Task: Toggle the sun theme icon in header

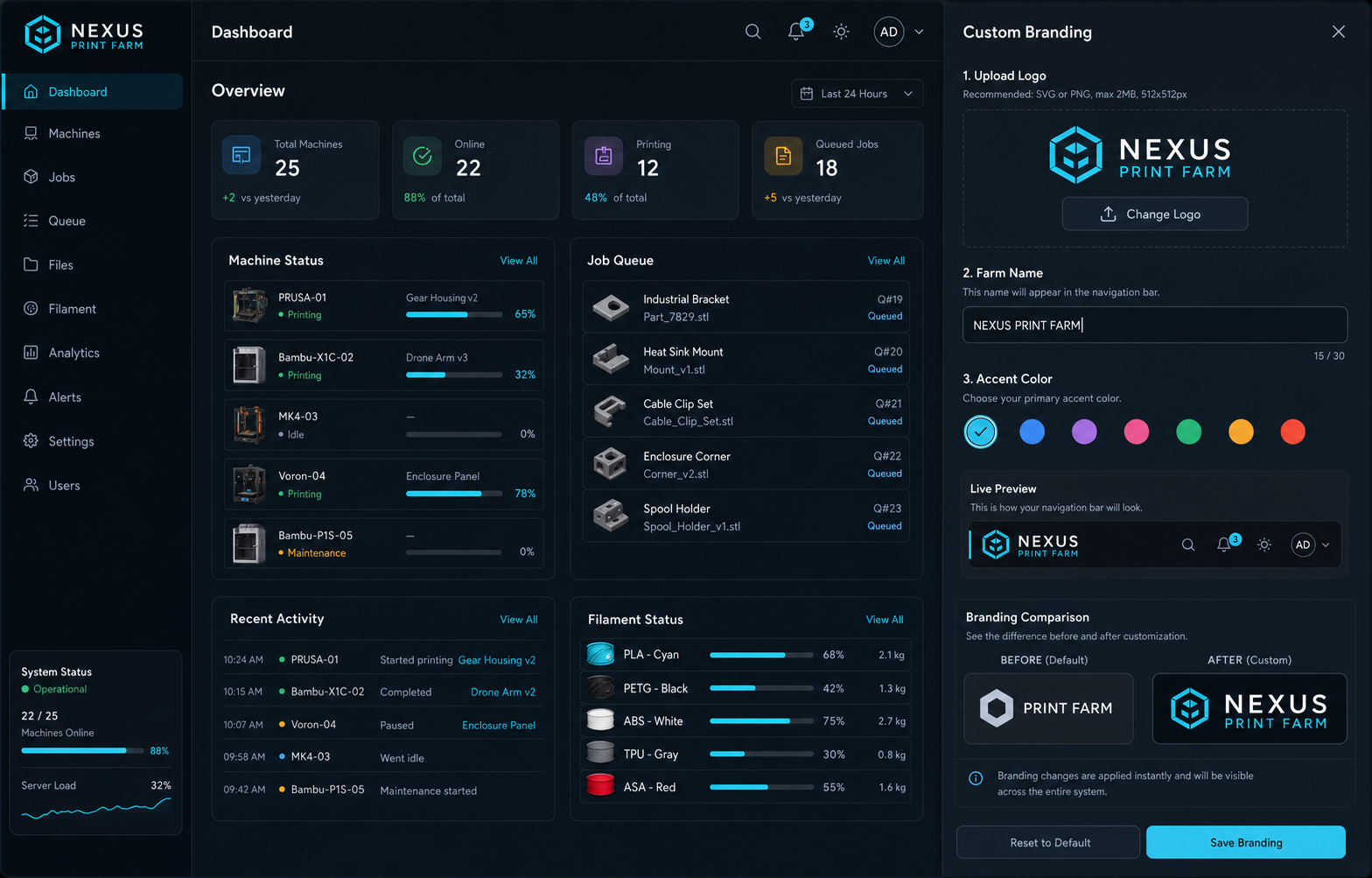Action: point(841,32)
